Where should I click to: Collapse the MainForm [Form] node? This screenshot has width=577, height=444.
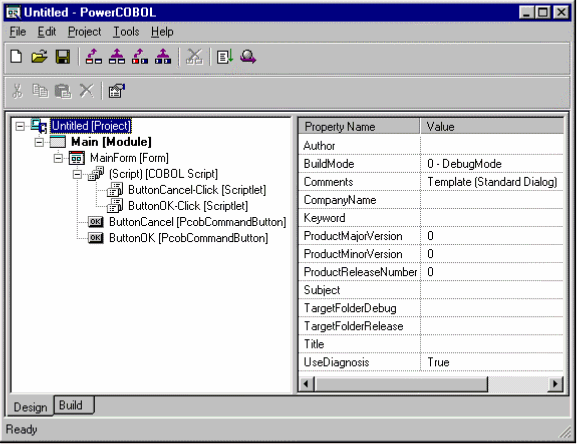(58, 158)
